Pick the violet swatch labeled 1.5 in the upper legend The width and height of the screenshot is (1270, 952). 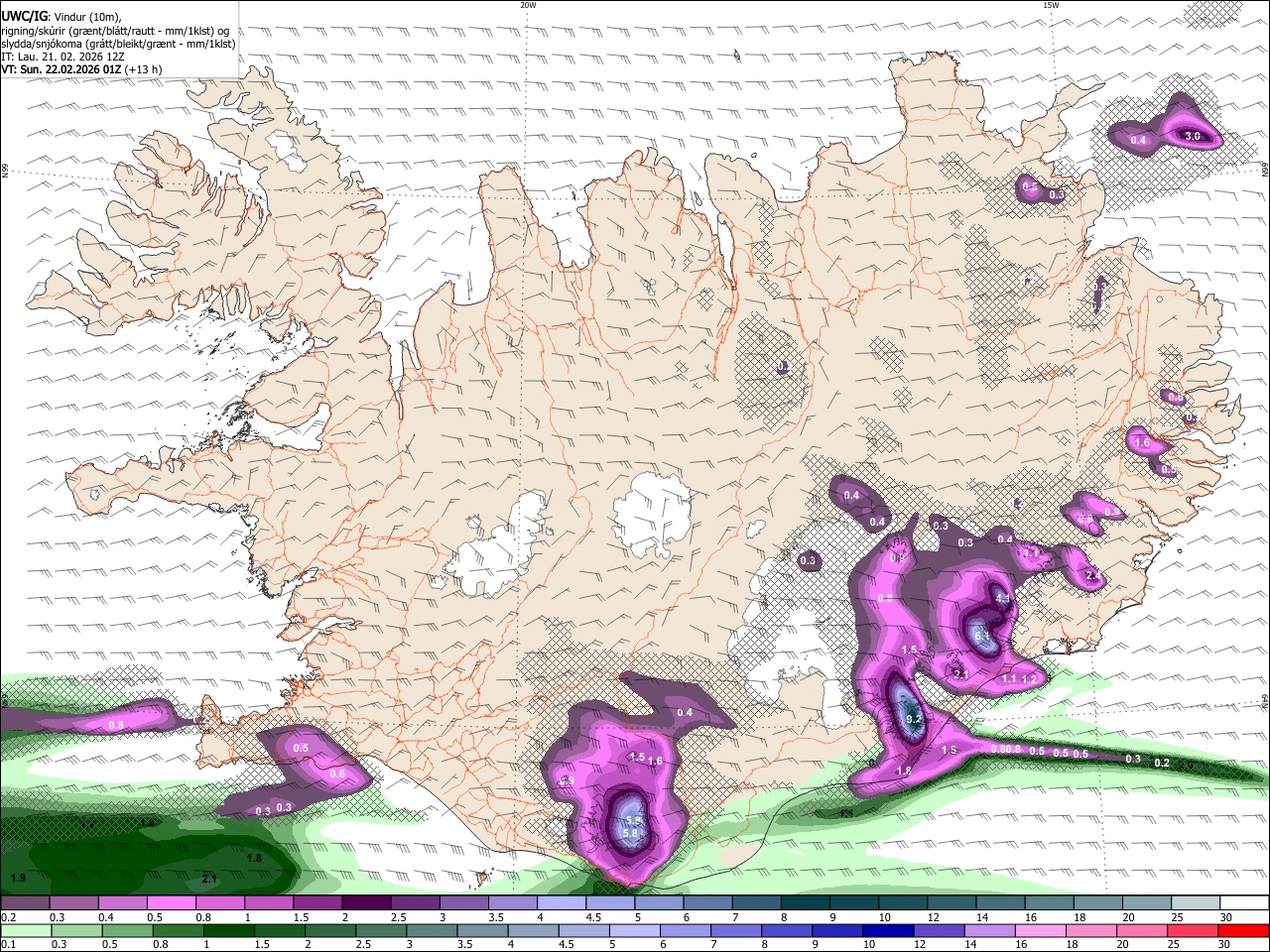(x=317, y=903)
